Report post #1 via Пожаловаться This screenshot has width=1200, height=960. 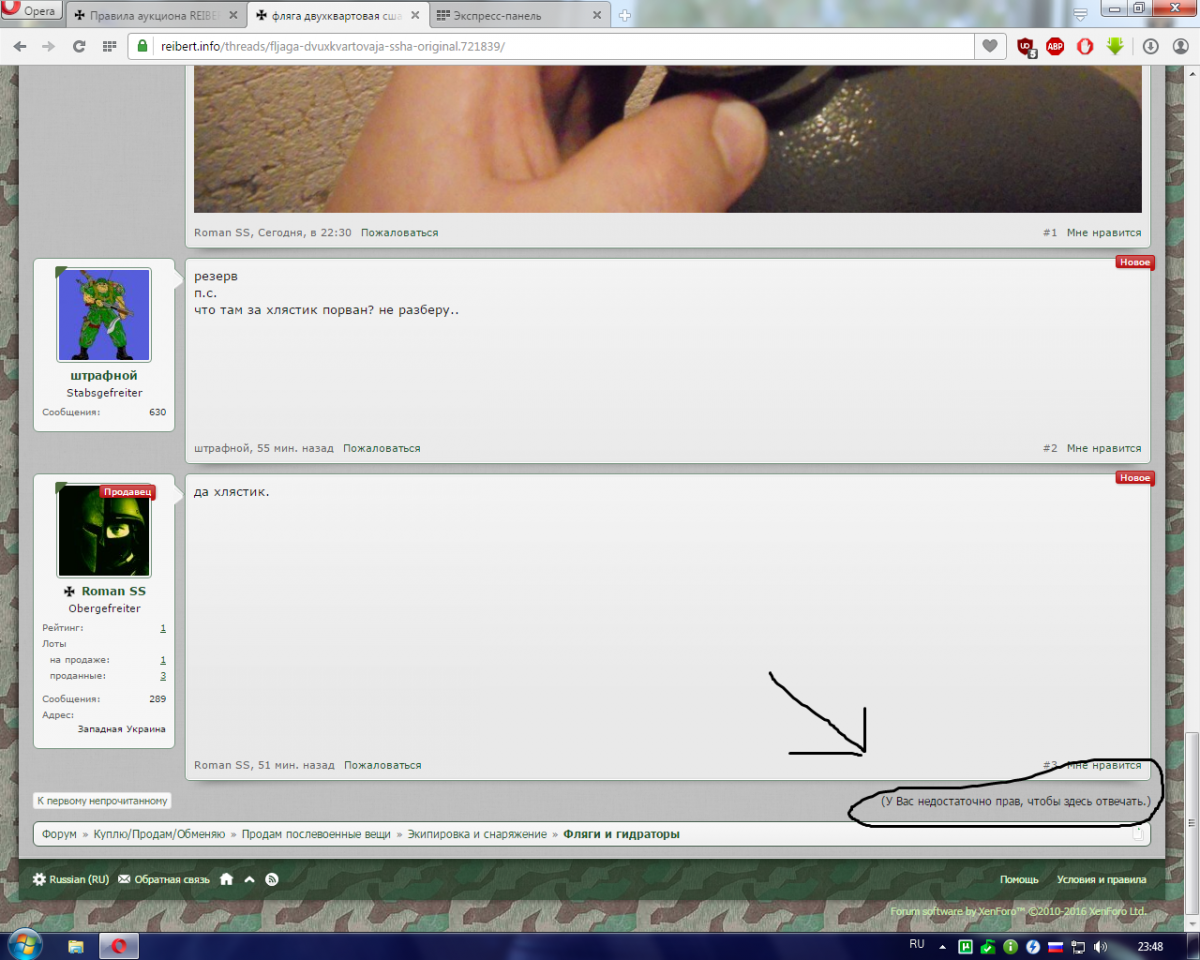coord(399,233)
